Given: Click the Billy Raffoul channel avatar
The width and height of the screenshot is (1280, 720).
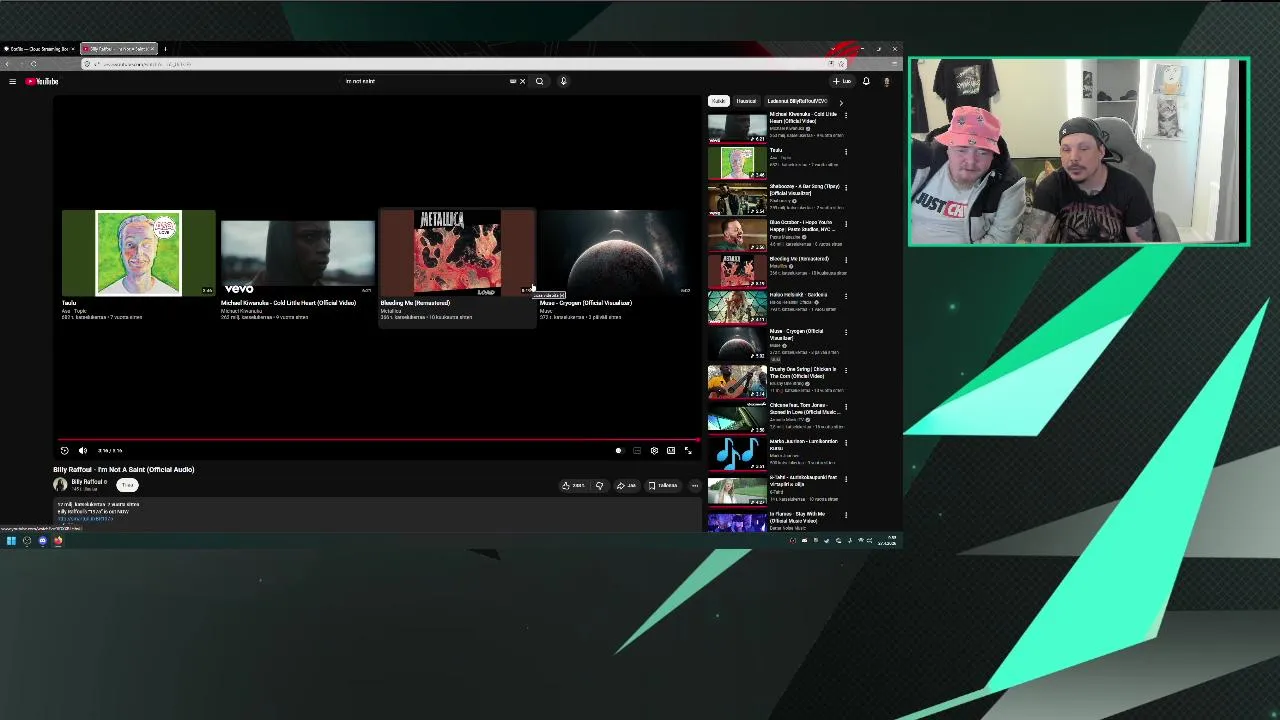Looking at the screenshot, I should coord(60,484).
